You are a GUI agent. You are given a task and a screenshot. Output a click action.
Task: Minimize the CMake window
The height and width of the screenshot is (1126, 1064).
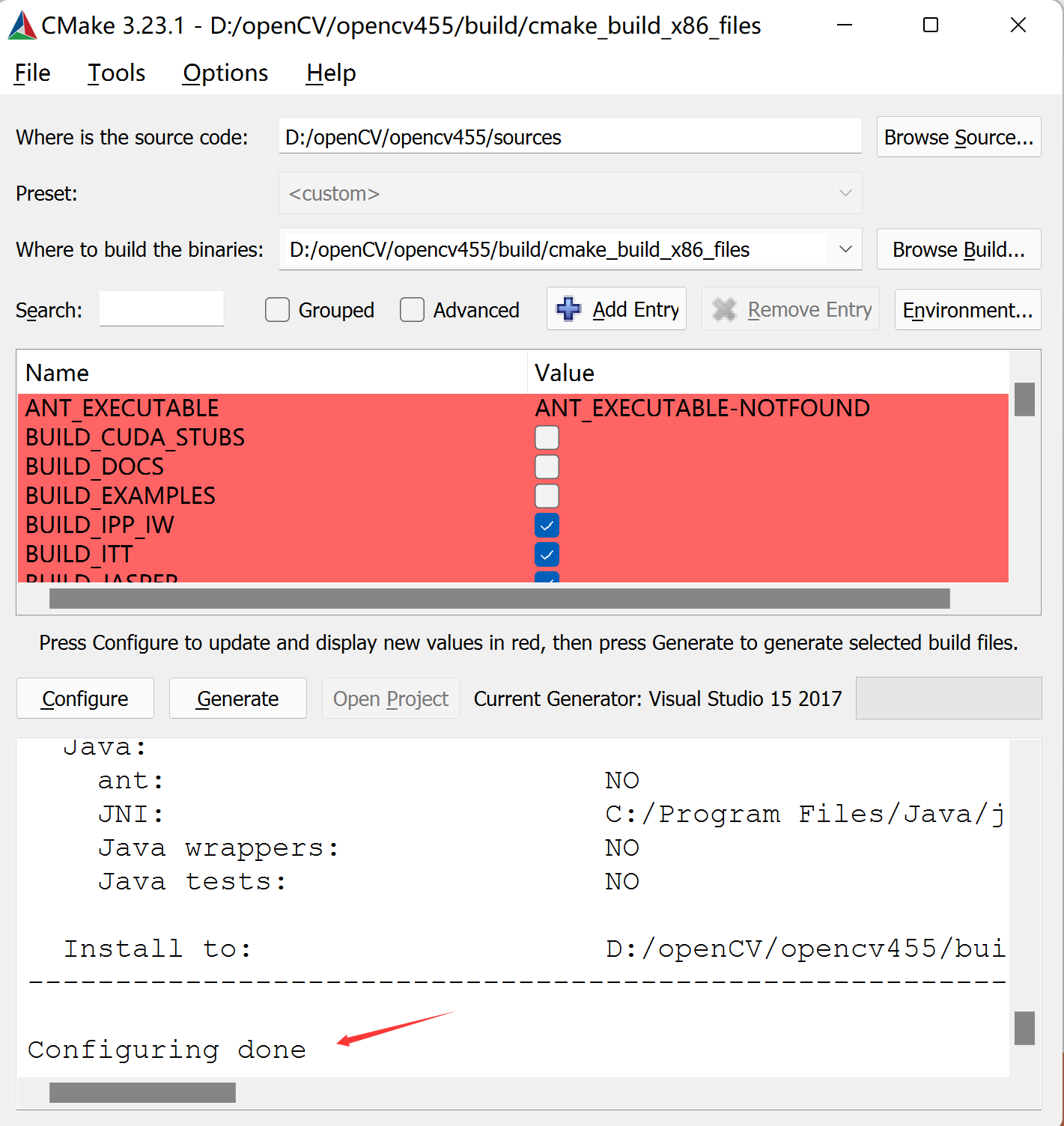tap(845, 25)
